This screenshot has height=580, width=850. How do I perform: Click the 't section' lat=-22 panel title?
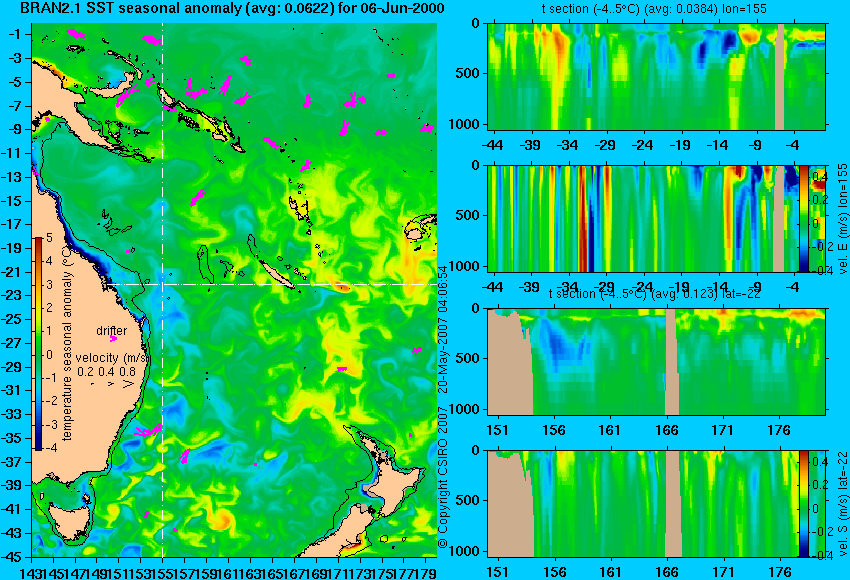[654, 294]
